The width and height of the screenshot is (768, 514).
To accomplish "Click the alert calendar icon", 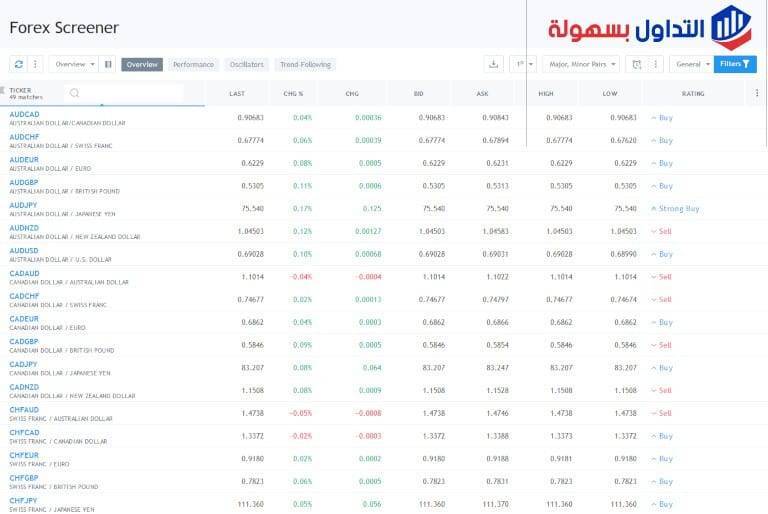I will coord(636,64).
